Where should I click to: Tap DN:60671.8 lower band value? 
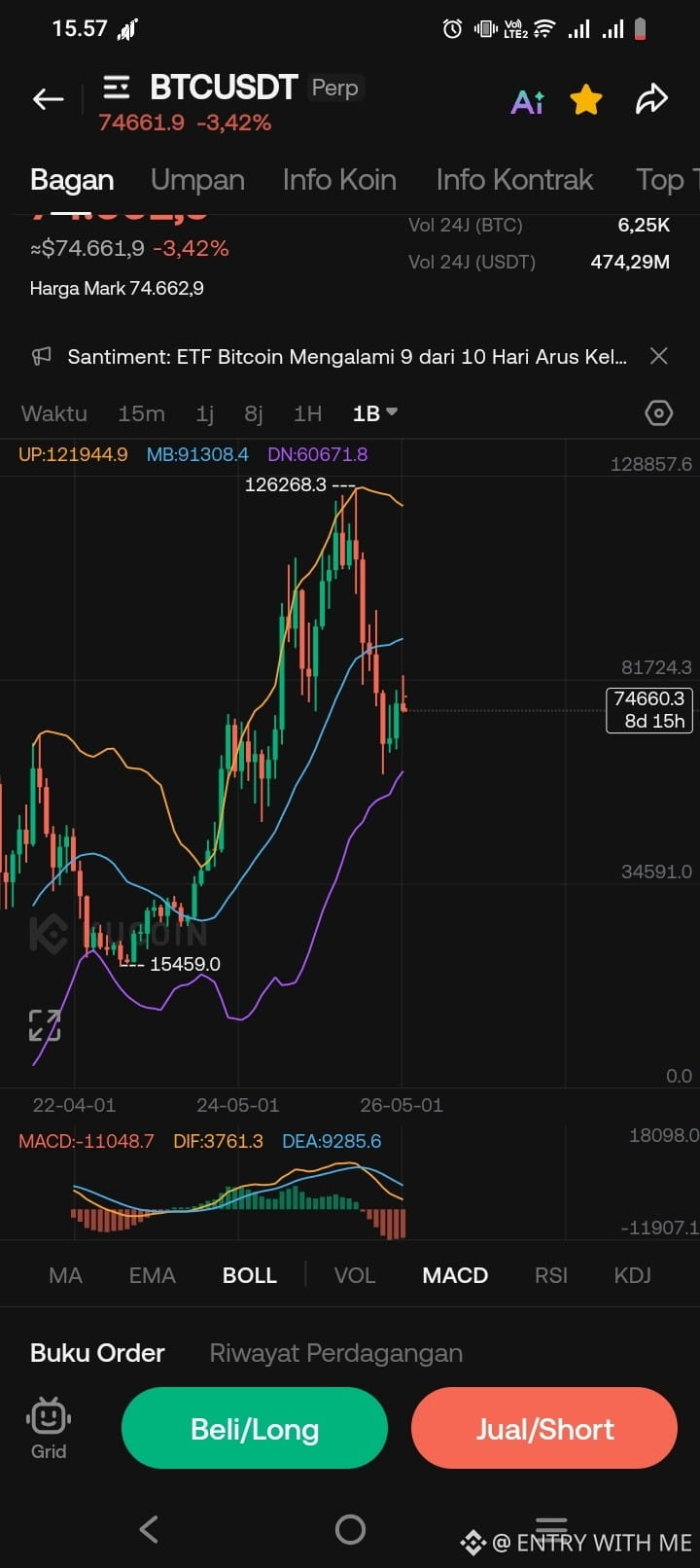tap(317, 454)
